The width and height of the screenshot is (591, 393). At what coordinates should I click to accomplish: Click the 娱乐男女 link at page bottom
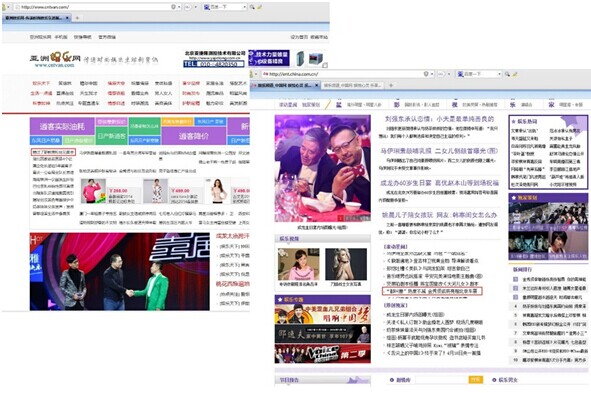(x=508, y=380)
